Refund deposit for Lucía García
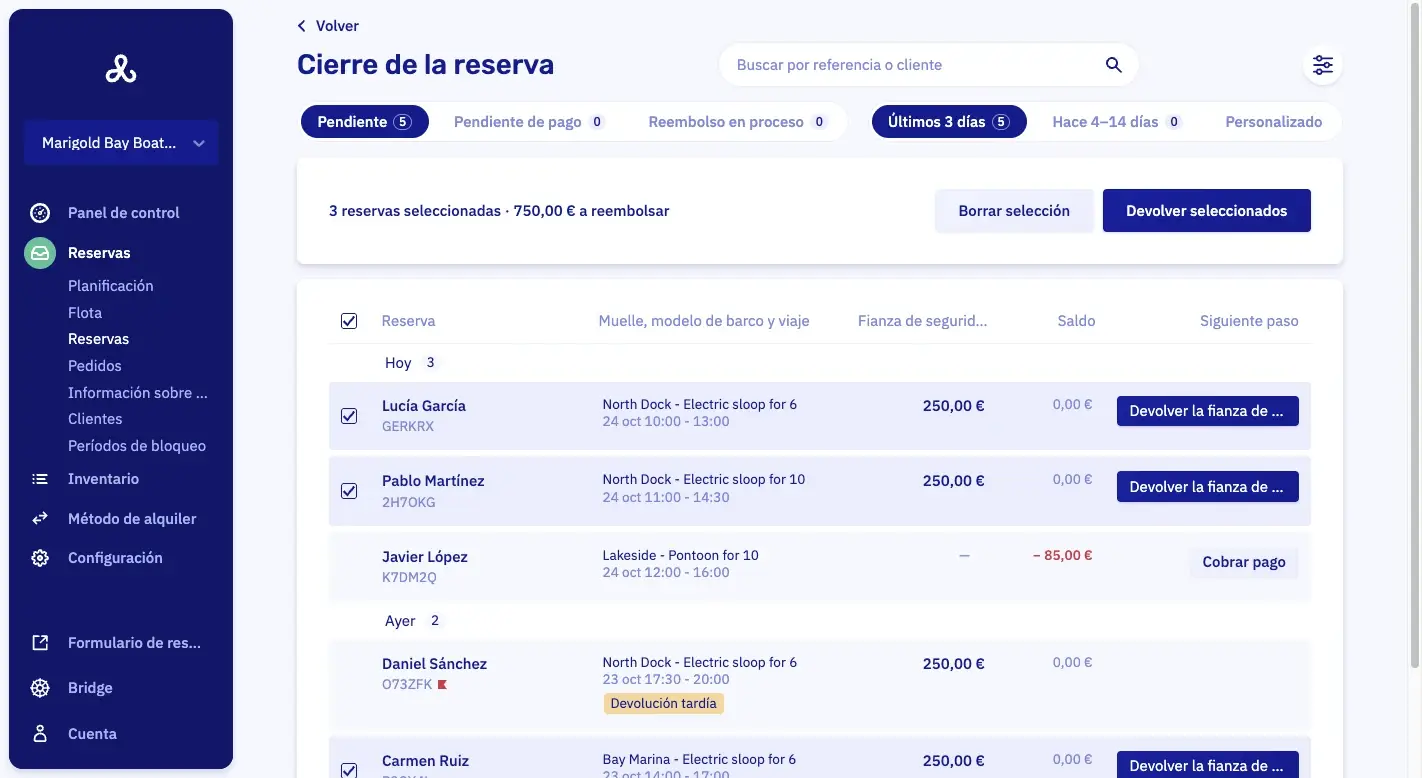The width and height of the screenshot is (1422, 778). pyautogui.click(x=1207, y=411)
